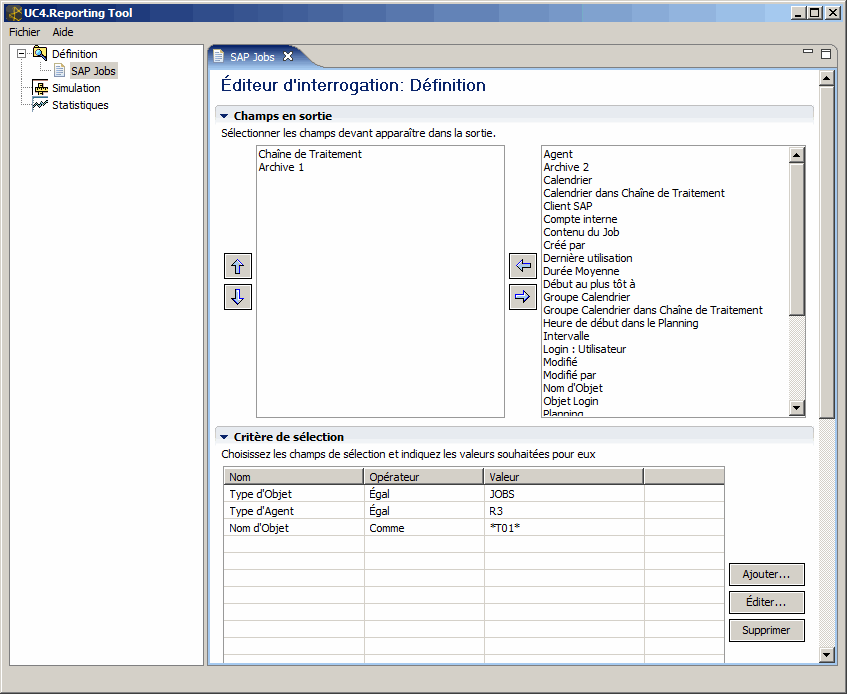Select Définition in the tree
847x694 pixels.
coord(75,54)
